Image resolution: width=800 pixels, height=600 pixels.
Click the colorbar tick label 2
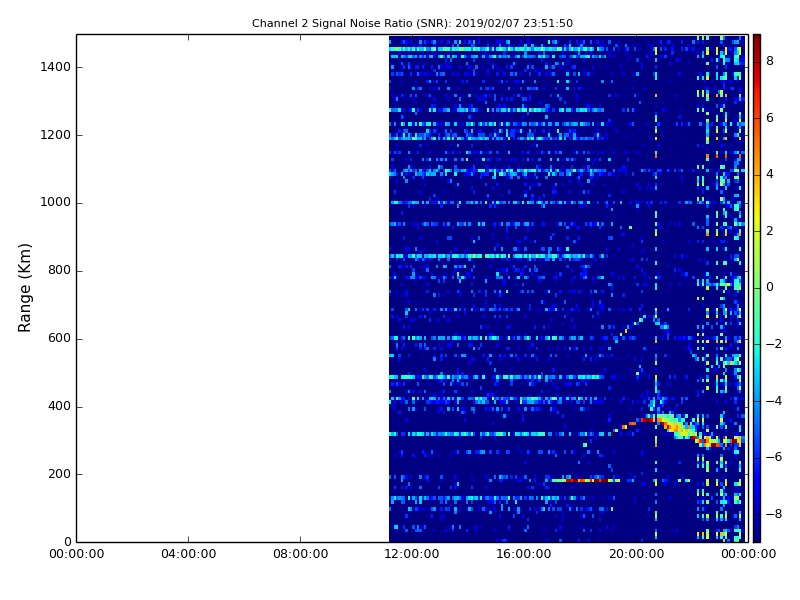[x=770, y=231]
